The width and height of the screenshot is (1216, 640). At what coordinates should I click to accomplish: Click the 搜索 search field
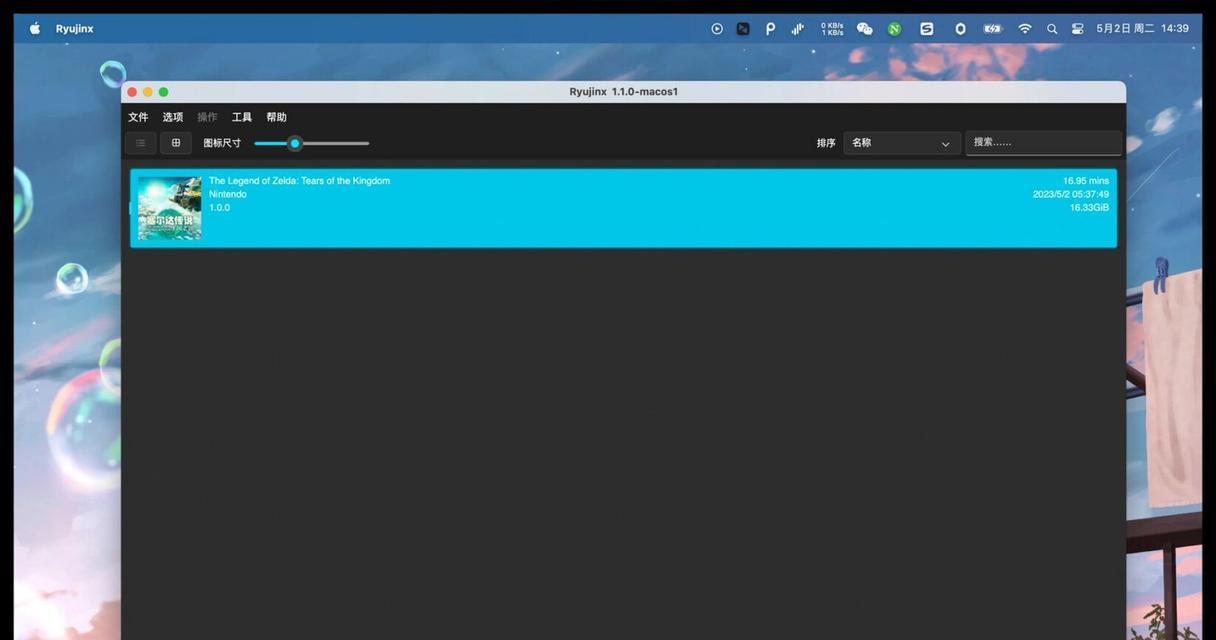point(1043,142)
